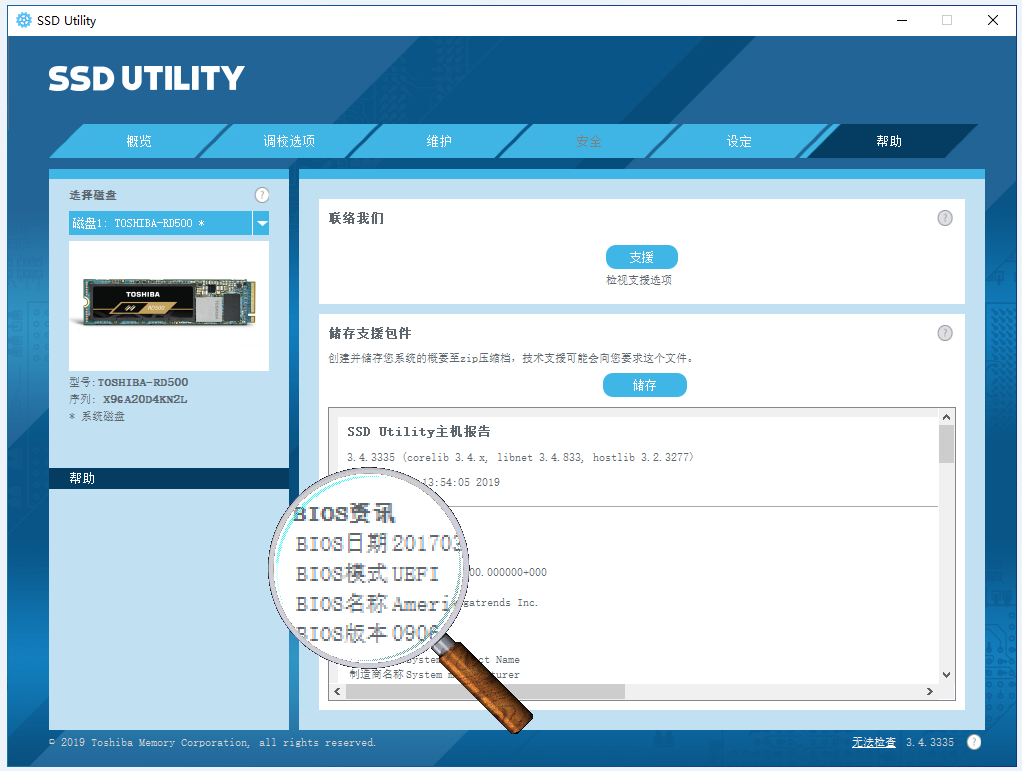Go to the 设定 settings tab
Image resolution: width=1022 pixels, height=771 pixels.
[x=738, y=141]
